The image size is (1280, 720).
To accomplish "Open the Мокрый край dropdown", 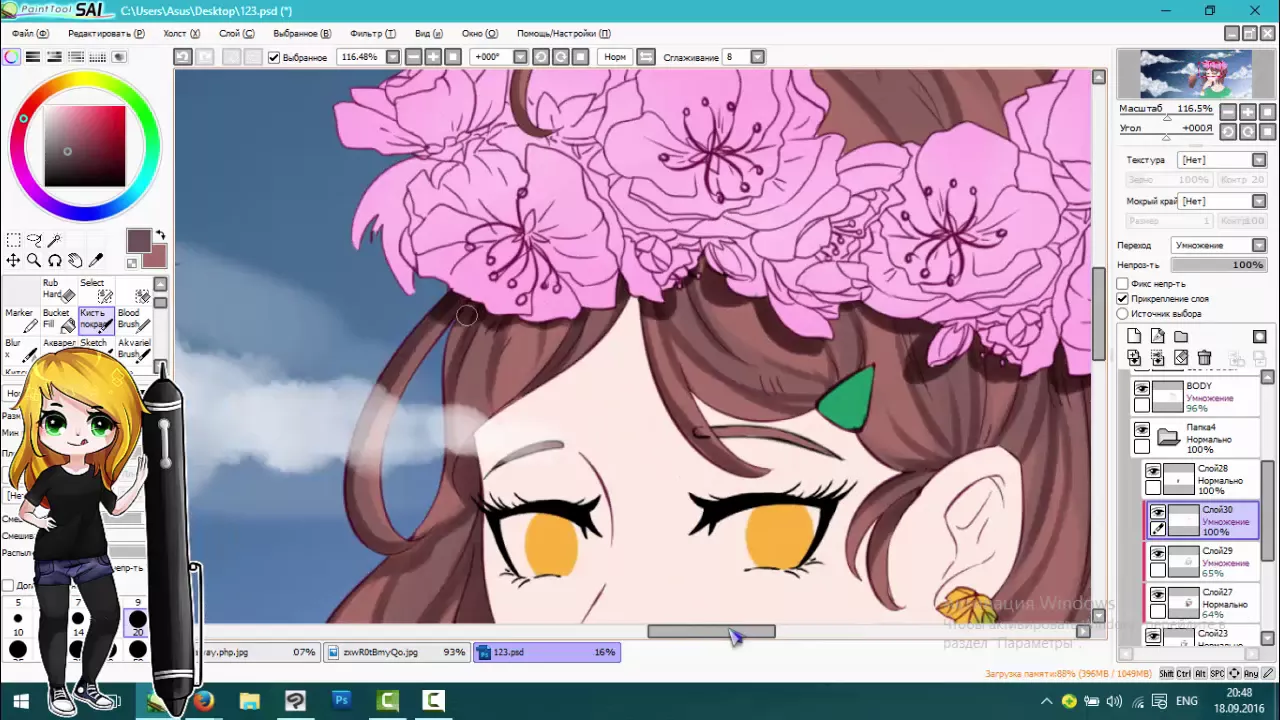I will 1259,201.
